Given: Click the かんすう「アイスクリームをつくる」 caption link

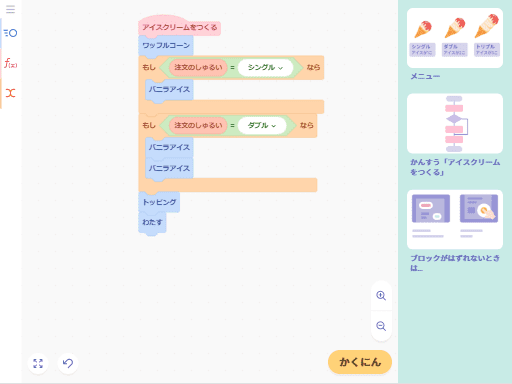Looking at the screenshot, I should tap(455, 167).
